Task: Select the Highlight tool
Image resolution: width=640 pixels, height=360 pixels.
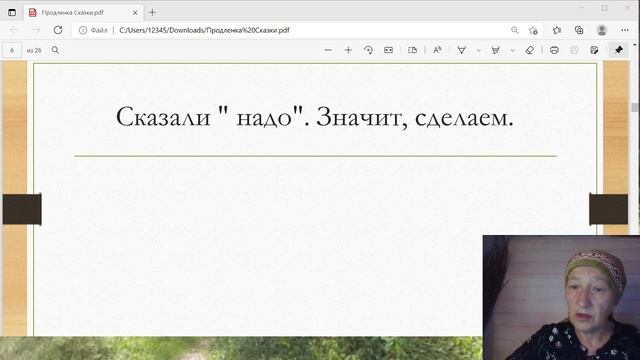Action: click(496, 50)
